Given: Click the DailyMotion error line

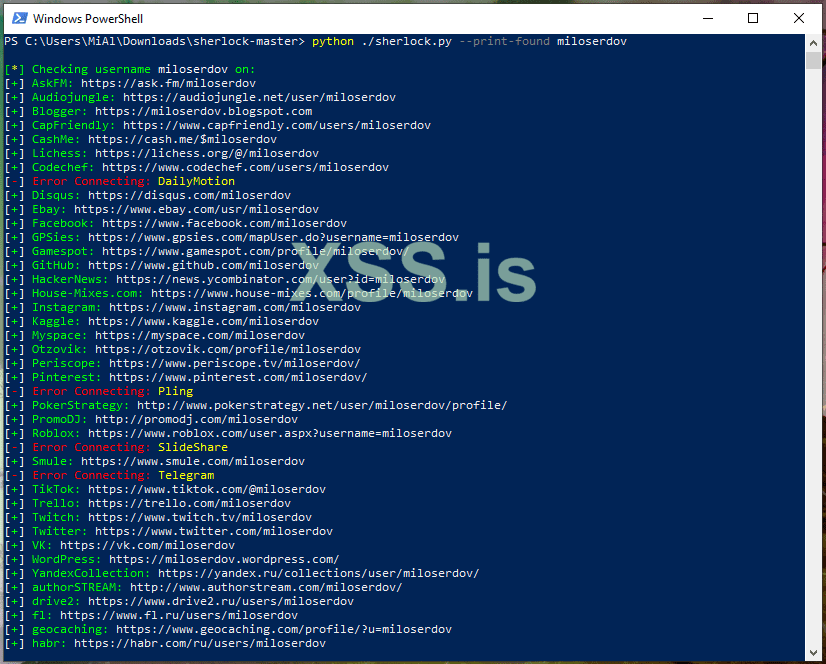Looking at the screenshot, I should (120, 181).
